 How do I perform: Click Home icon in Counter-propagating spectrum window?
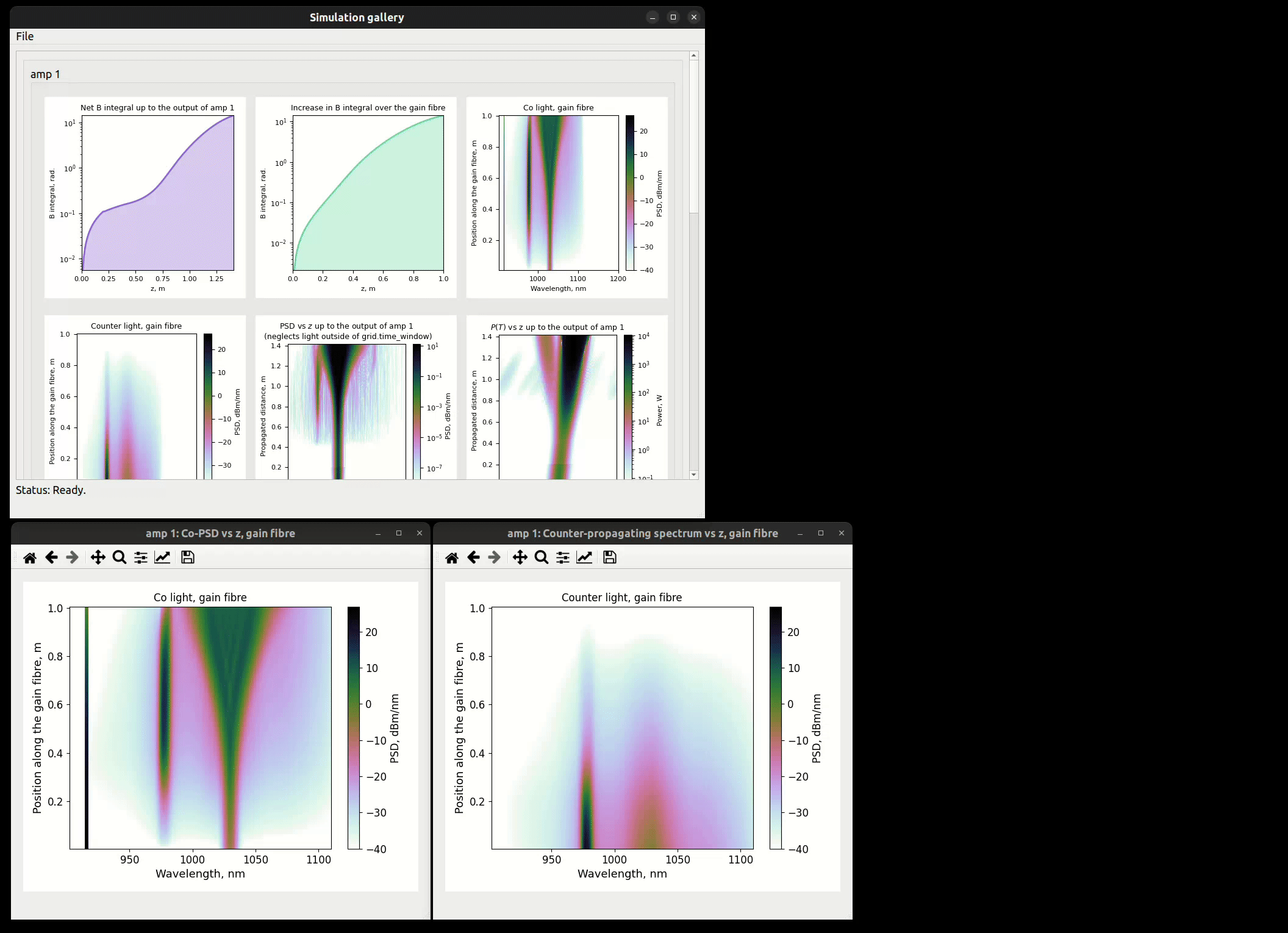[x=452, y=557]
